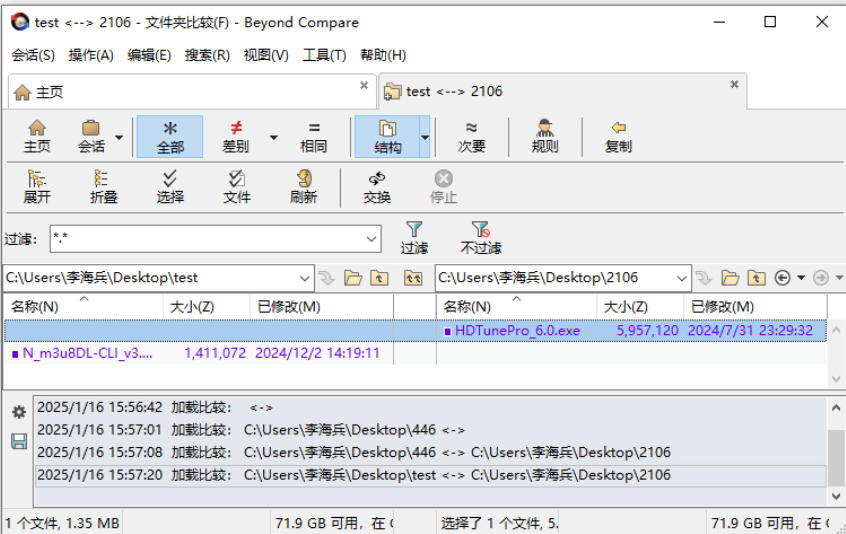Sort left pane by 名称(N) column
This screenshot has height=534, width=846.
pyautogui.click(x=84, y=307)
